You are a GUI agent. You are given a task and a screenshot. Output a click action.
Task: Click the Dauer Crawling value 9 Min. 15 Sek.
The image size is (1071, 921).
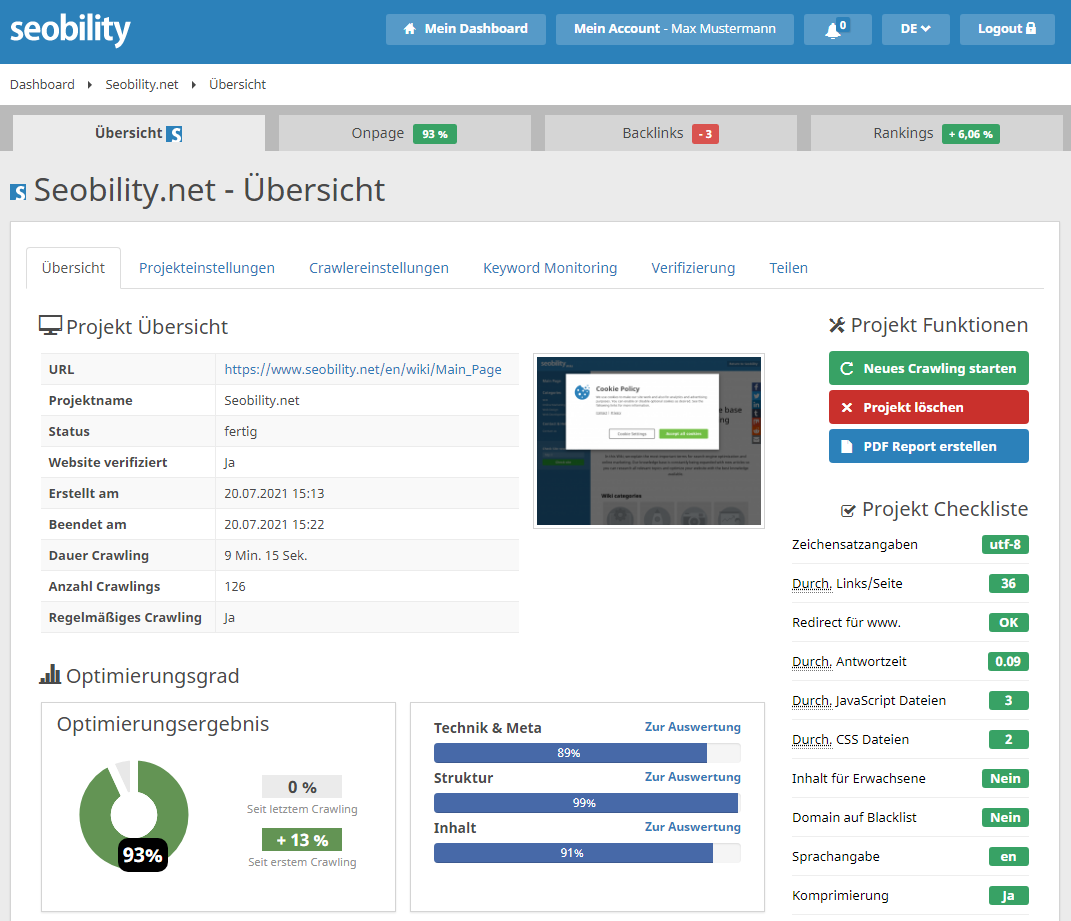(266, 555)
